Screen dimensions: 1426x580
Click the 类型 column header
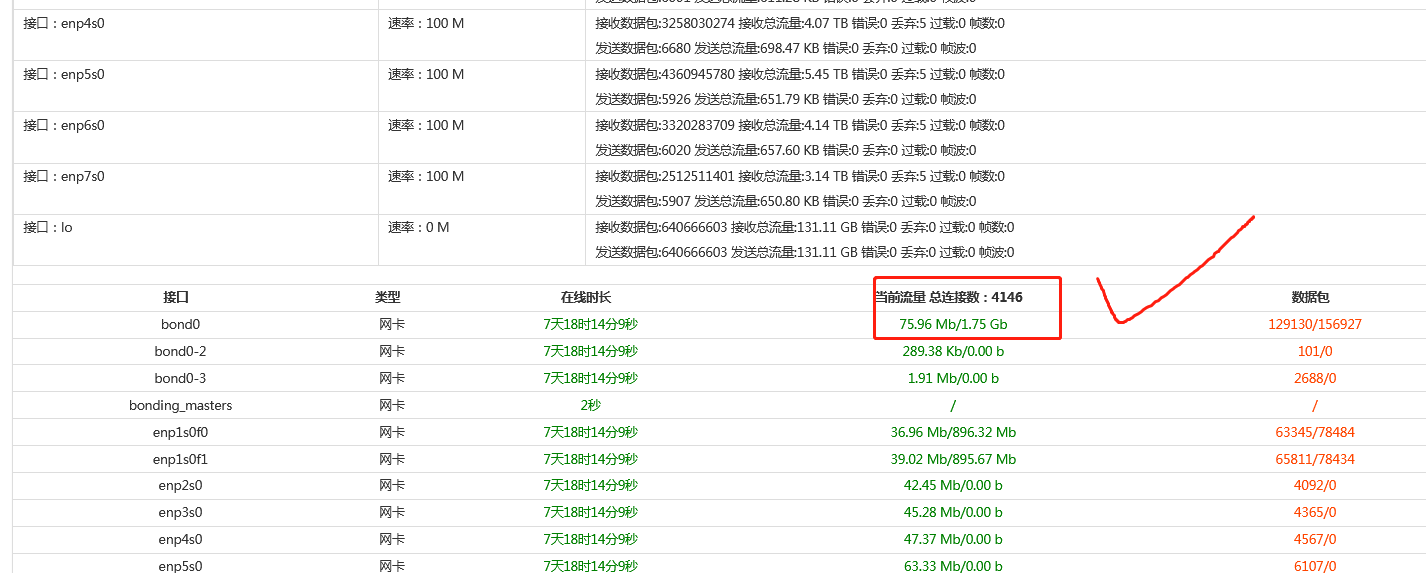click(x=388, y=298)
